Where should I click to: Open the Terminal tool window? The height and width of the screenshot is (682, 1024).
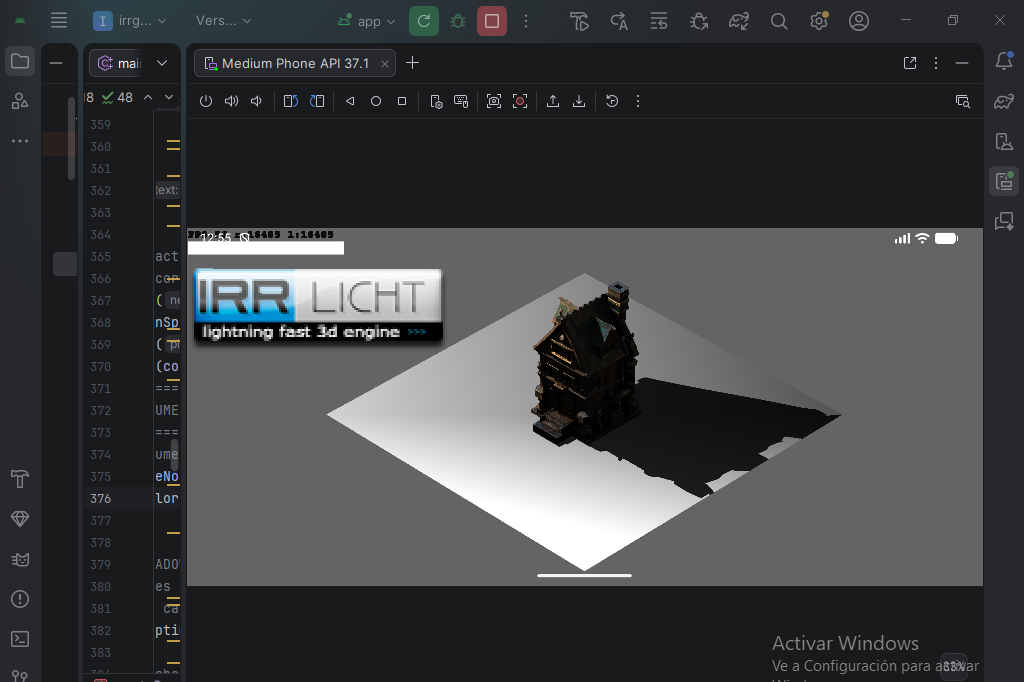click(x=20, y=639)
